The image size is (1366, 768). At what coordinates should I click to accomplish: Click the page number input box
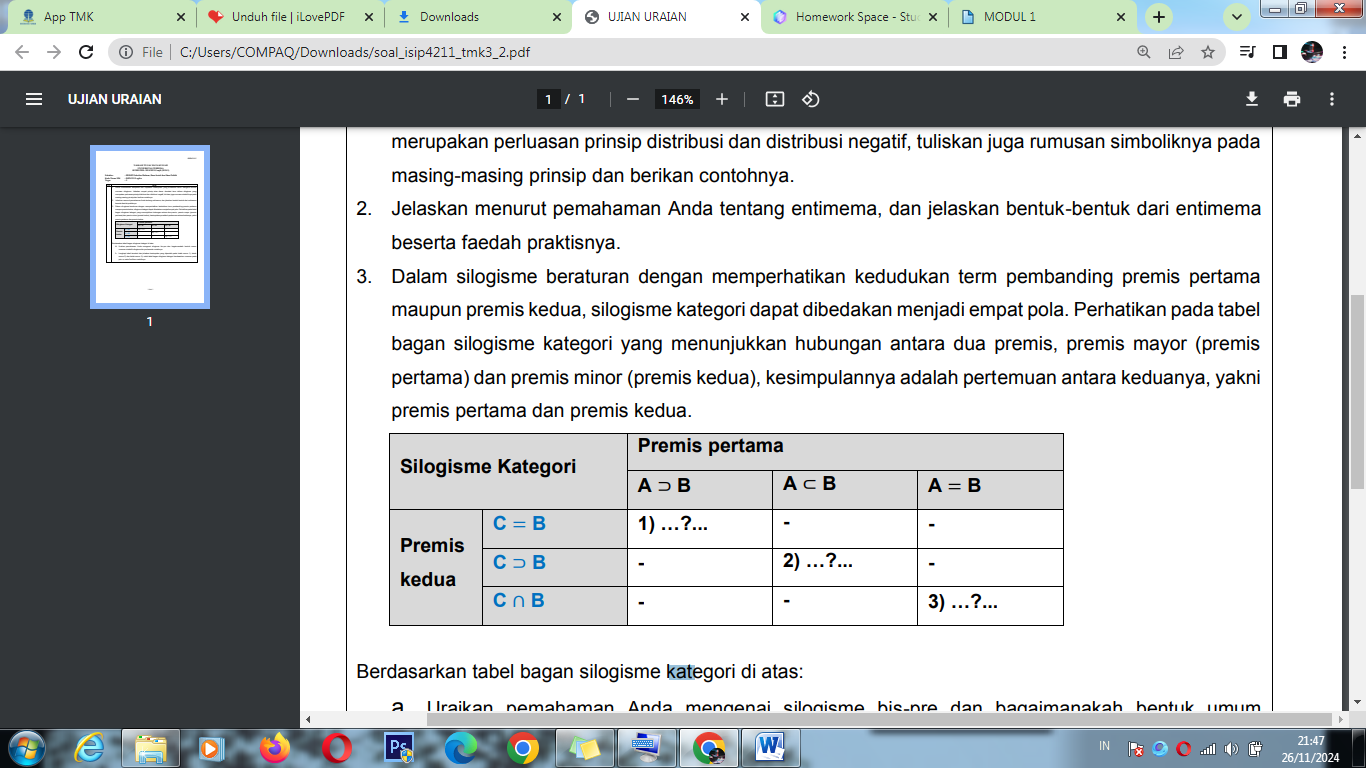[x=548, y=99]
